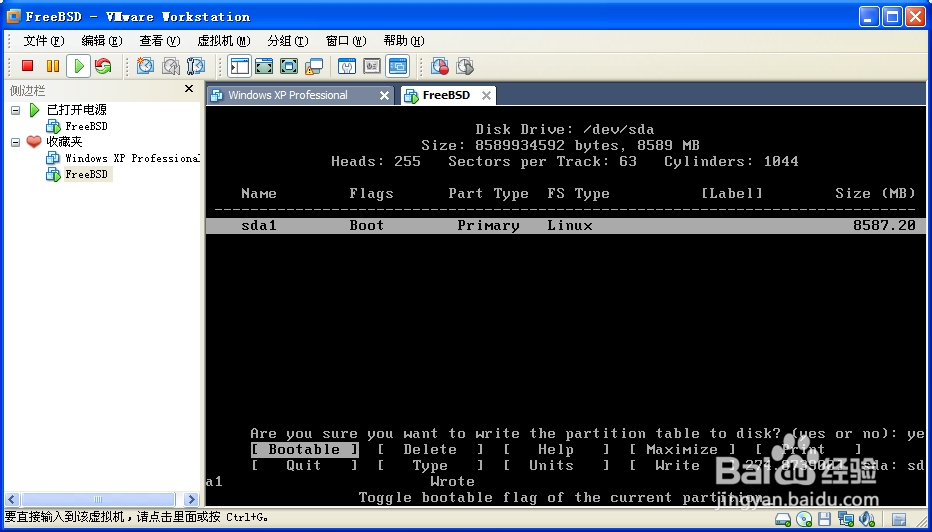The width and height of the screenshot is (932, 532).
Task: Revert the VM to its snapshot
Action: (x=171, y=66)
